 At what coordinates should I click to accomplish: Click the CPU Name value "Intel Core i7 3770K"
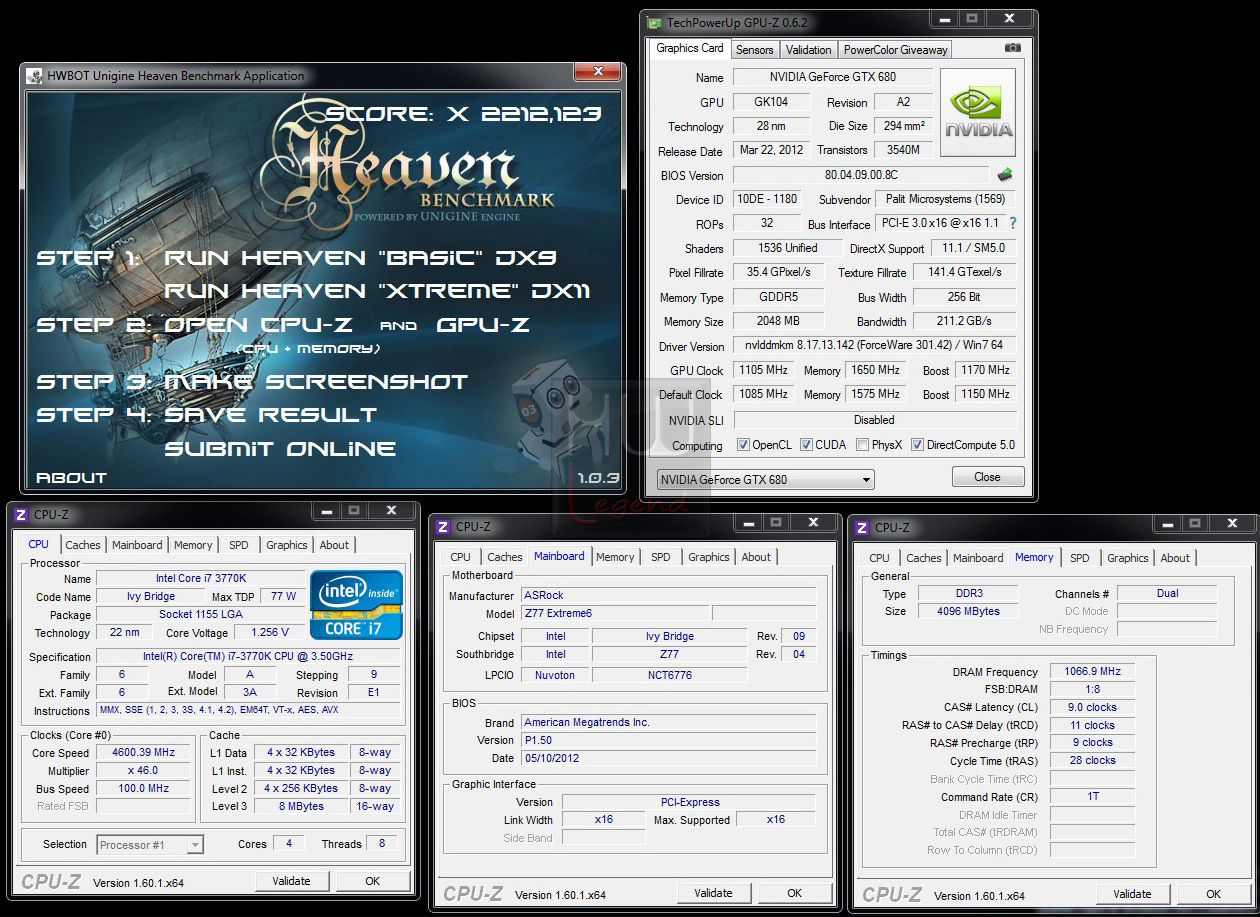[x=200, y=578]
